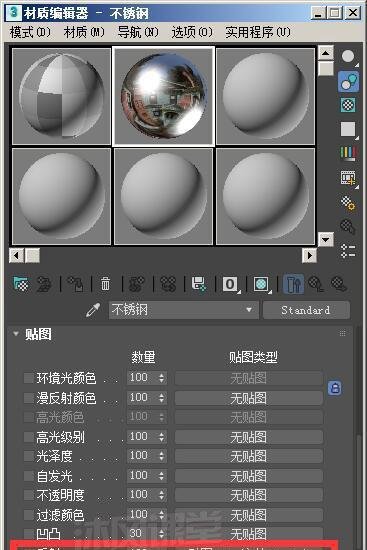
Task: Enable the 凹凸 map checkbox
Action: click(x=28, y=534)
